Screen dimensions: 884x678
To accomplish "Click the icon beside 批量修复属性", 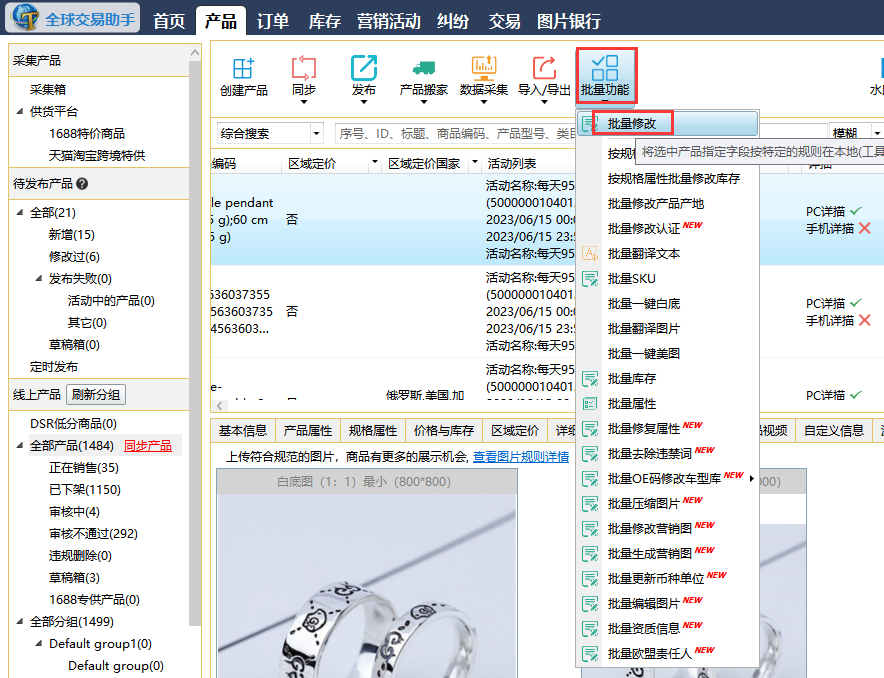I will pos(590,429).
